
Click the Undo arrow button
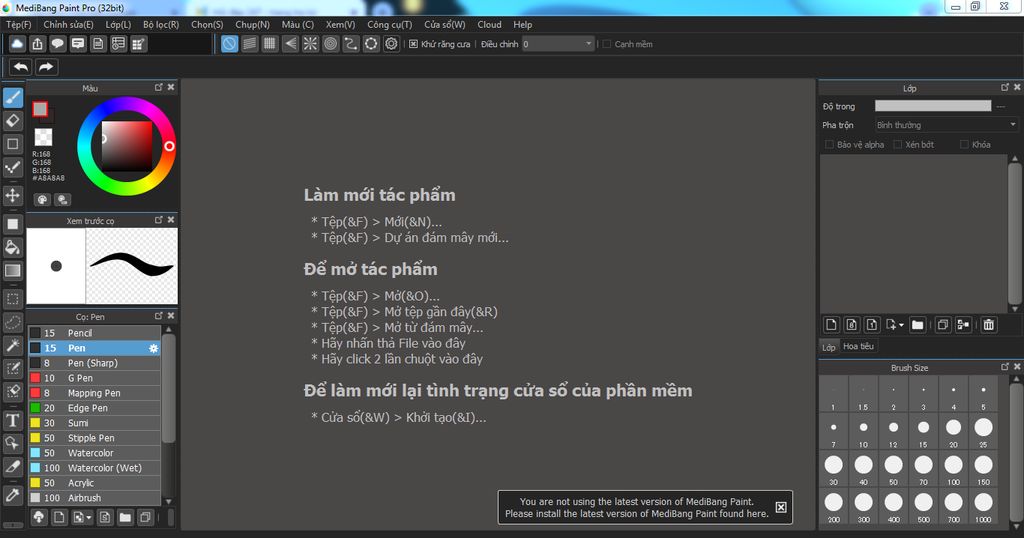tap(21, 67)
